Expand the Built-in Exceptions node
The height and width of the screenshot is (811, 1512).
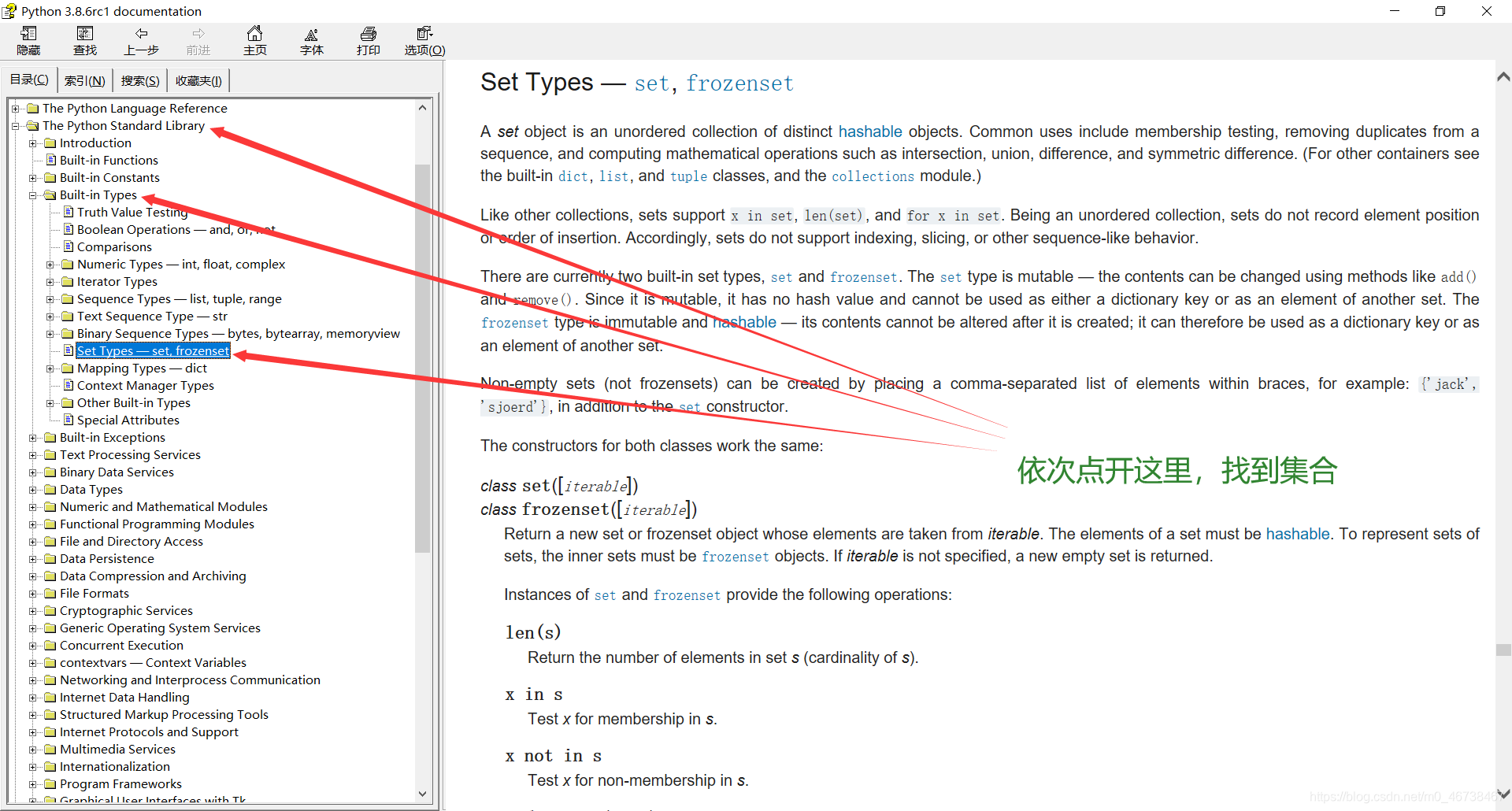point(33,437)
